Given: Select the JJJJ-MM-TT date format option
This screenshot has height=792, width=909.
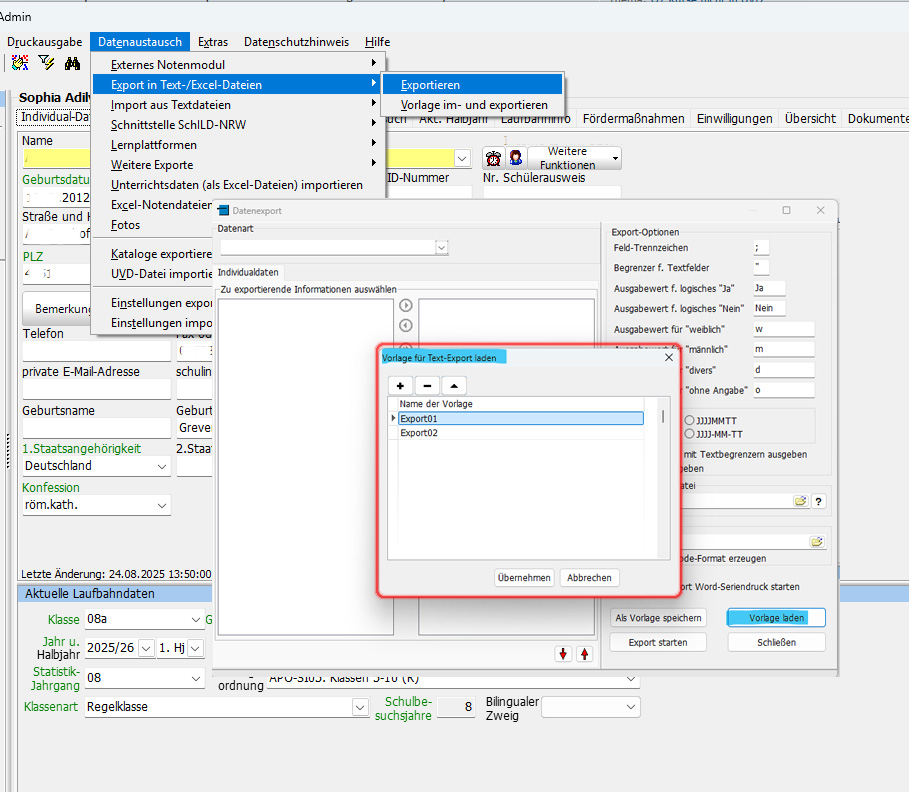Looking at the screenshot, I should click(x=690, y=434).
